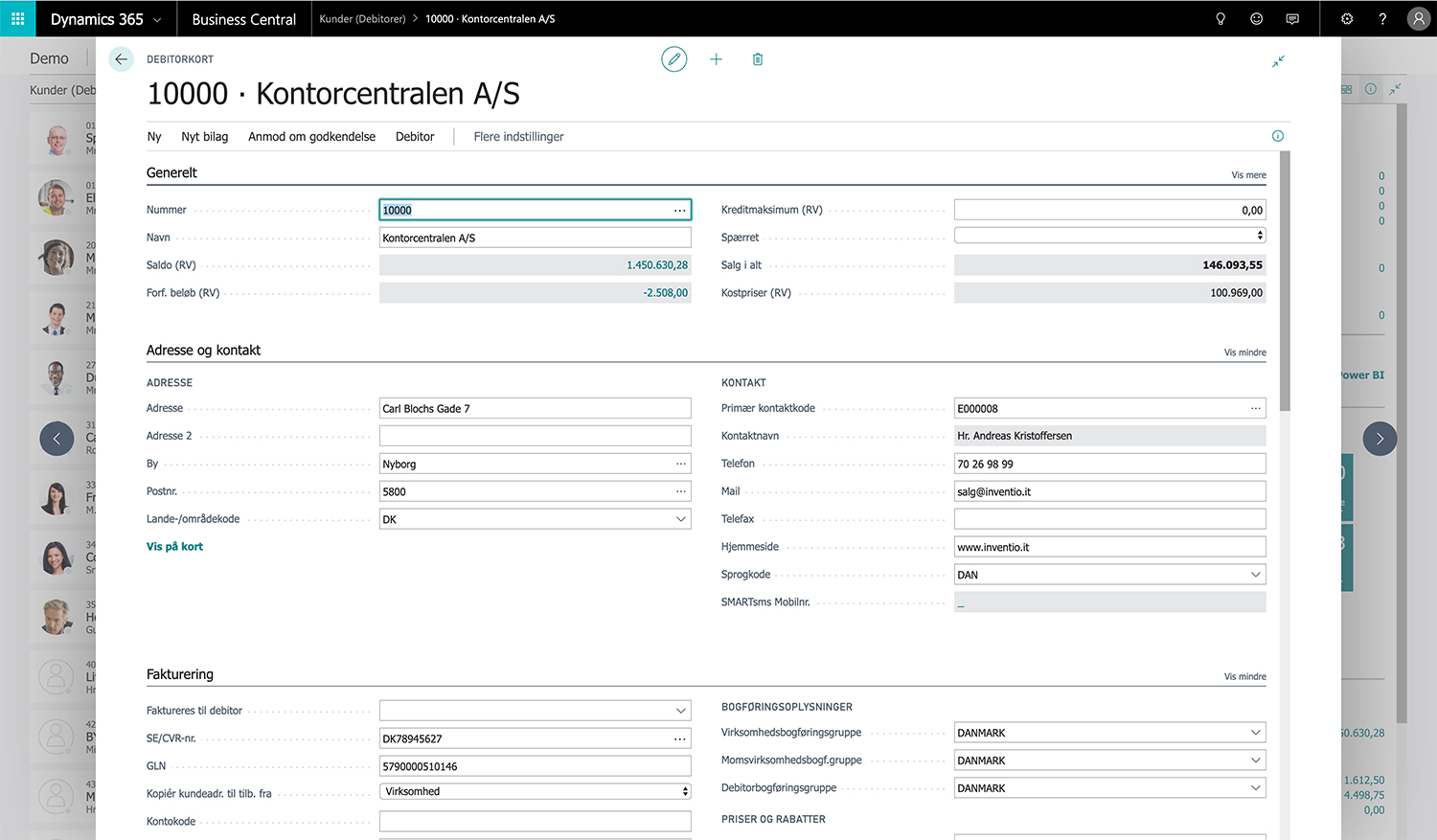Viewport: 1437px width, 840px height.
Task: Open lookup ellipsis in By field
Action: click(681, 464)
